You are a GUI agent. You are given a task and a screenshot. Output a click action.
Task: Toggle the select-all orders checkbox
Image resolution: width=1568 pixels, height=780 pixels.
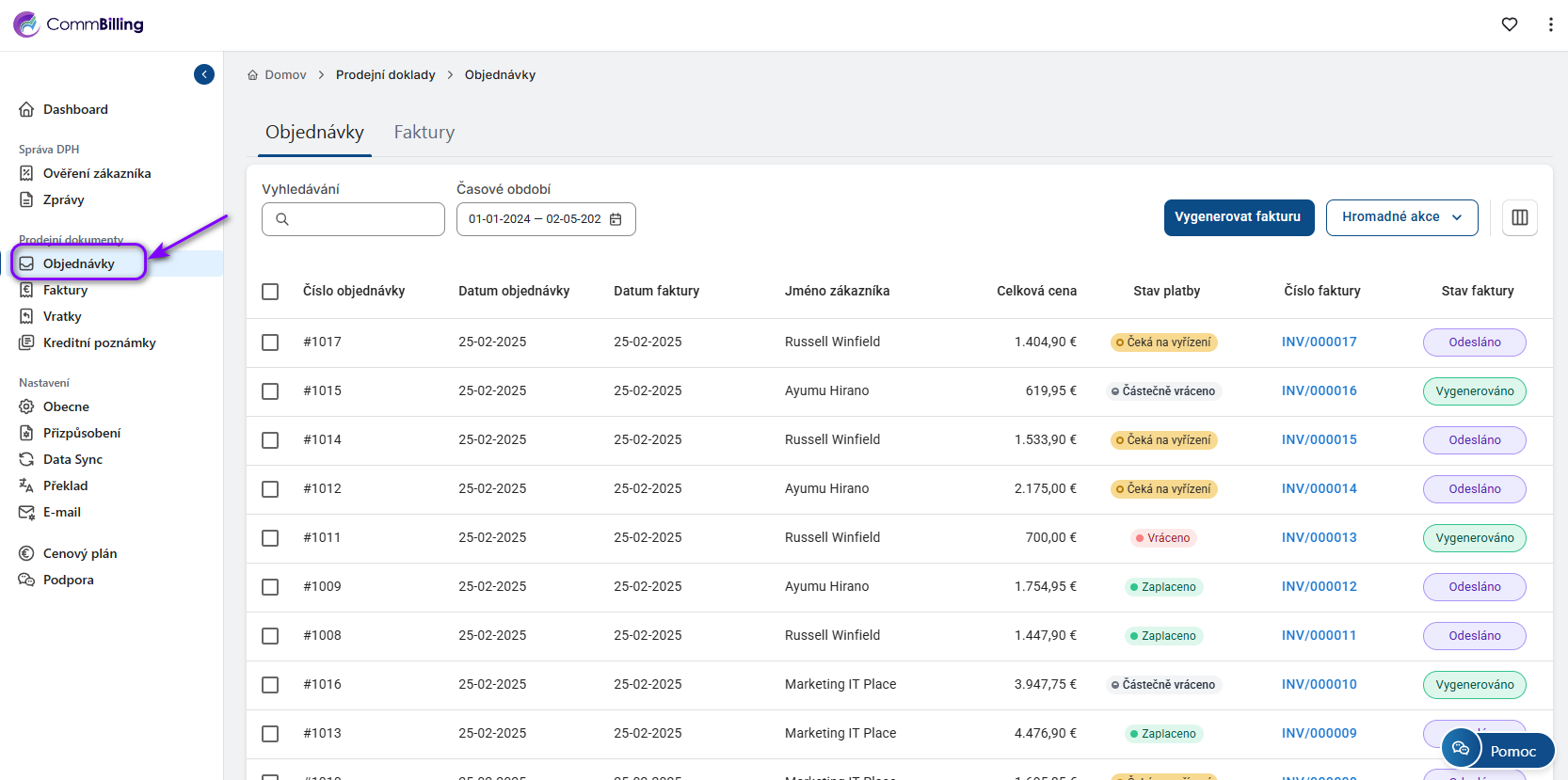coord(270,292)
